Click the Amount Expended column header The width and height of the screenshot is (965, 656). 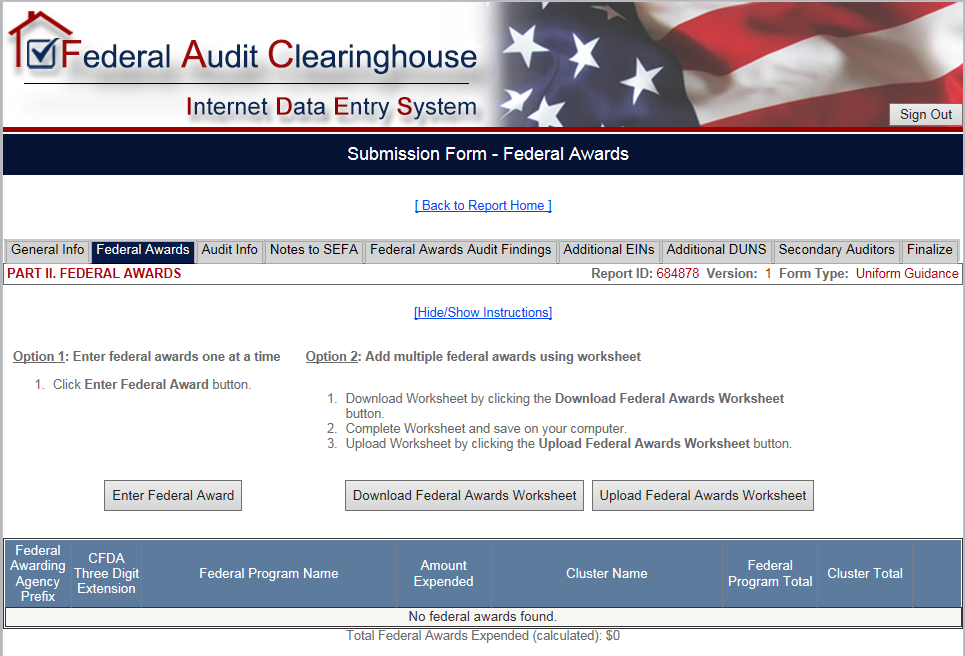pos(444,574)
